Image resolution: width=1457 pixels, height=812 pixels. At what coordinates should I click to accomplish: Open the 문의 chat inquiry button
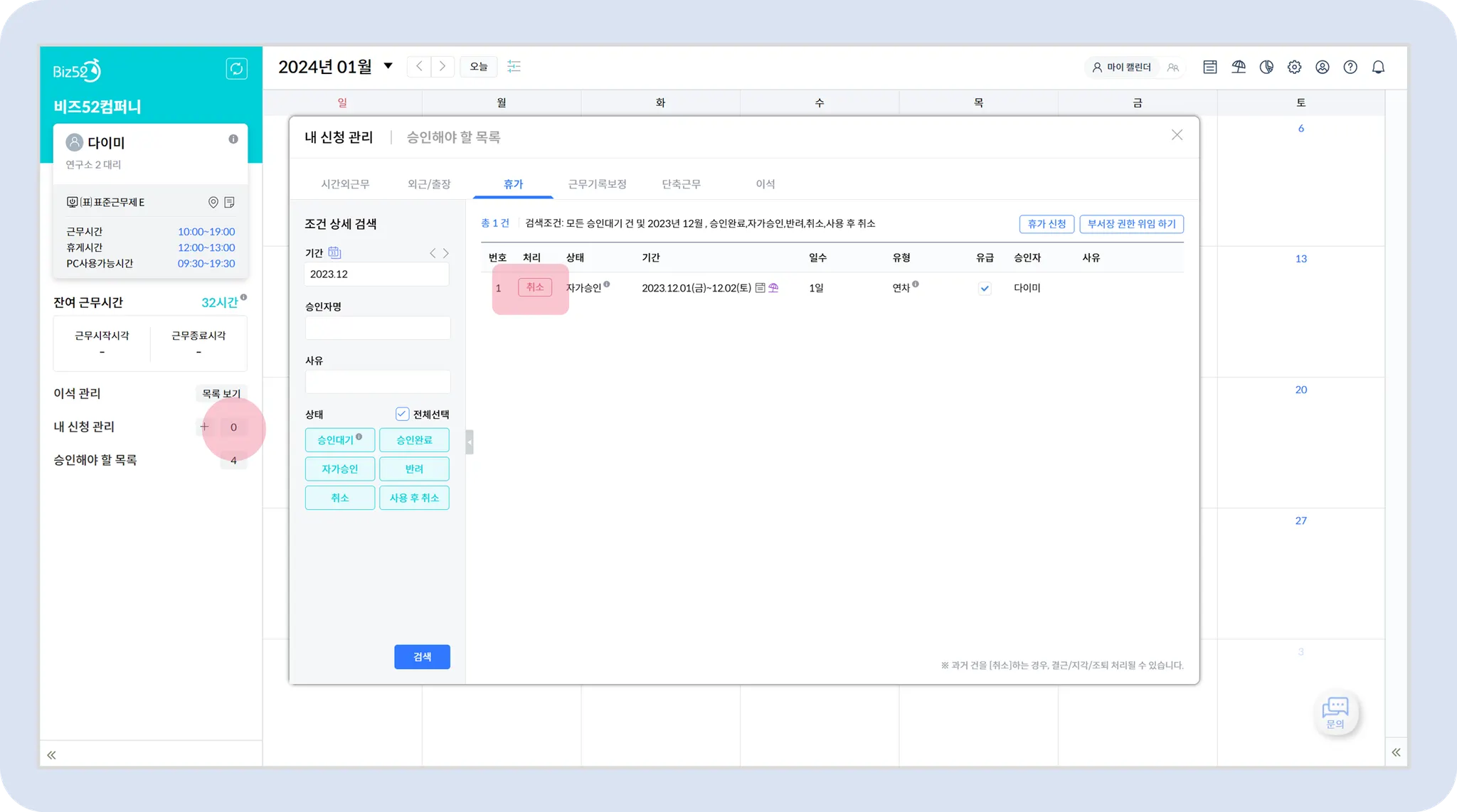[x=1335, y=712]
